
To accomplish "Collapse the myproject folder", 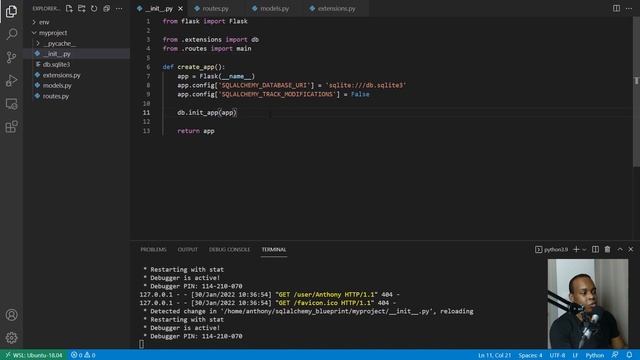I will 53,33.
